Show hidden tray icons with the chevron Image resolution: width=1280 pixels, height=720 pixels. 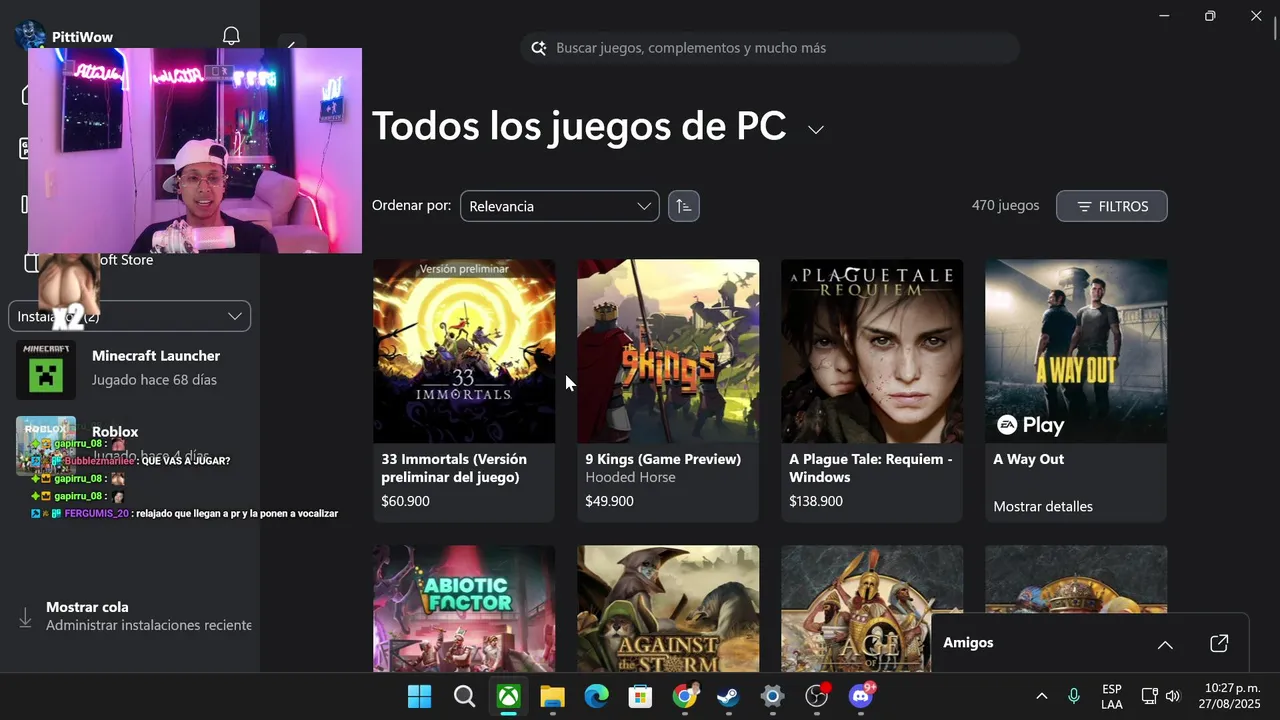1041,696
